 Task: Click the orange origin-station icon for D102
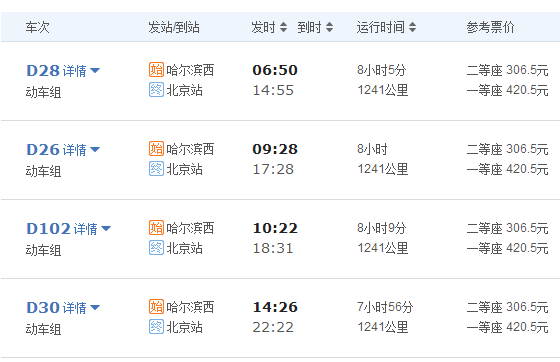pos(156,227)
